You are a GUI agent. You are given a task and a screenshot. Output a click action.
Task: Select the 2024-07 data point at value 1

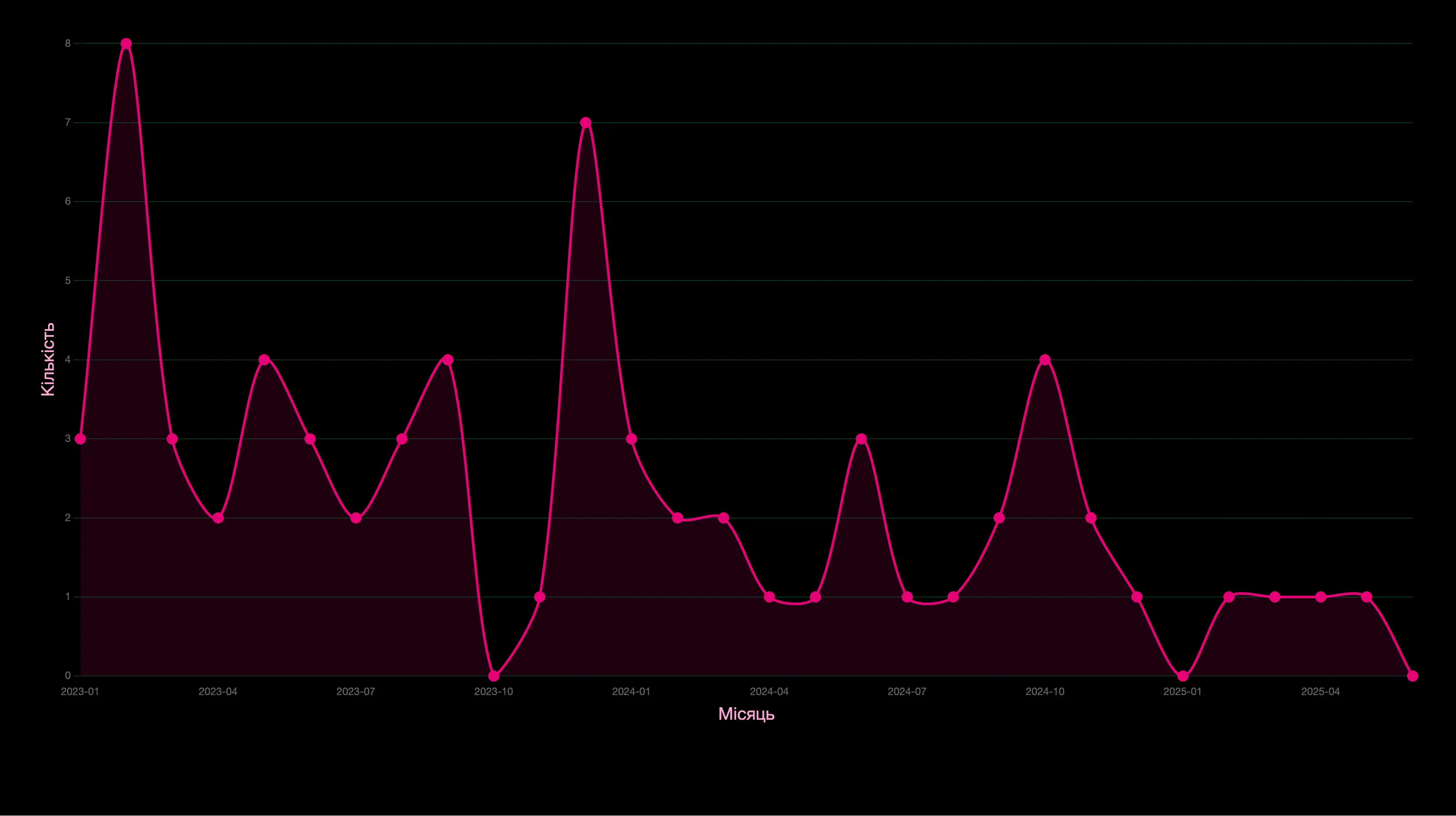(907, 597)
